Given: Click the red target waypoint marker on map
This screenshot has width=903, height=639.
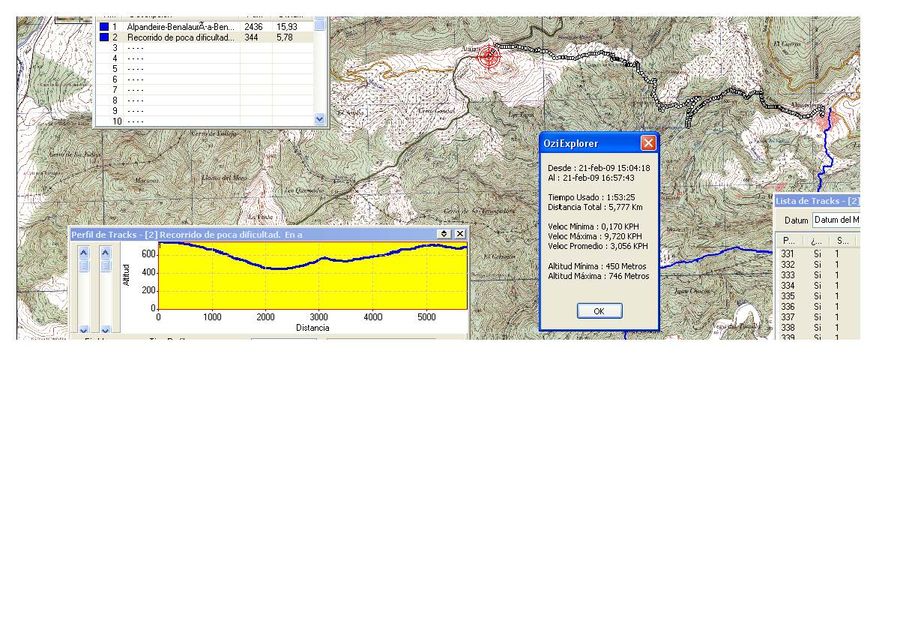Looking at the screenshot, I should click(x=489, y=56).
